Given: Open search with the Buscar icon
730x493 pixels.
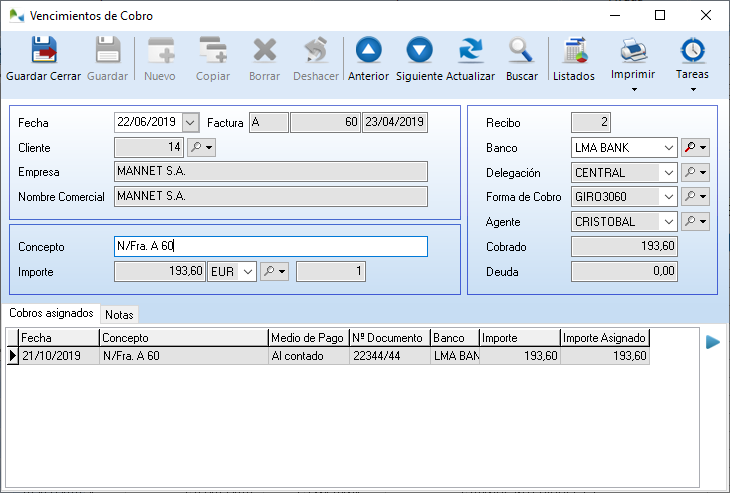Looking at the screenshot, I should (x=521, y=51).
